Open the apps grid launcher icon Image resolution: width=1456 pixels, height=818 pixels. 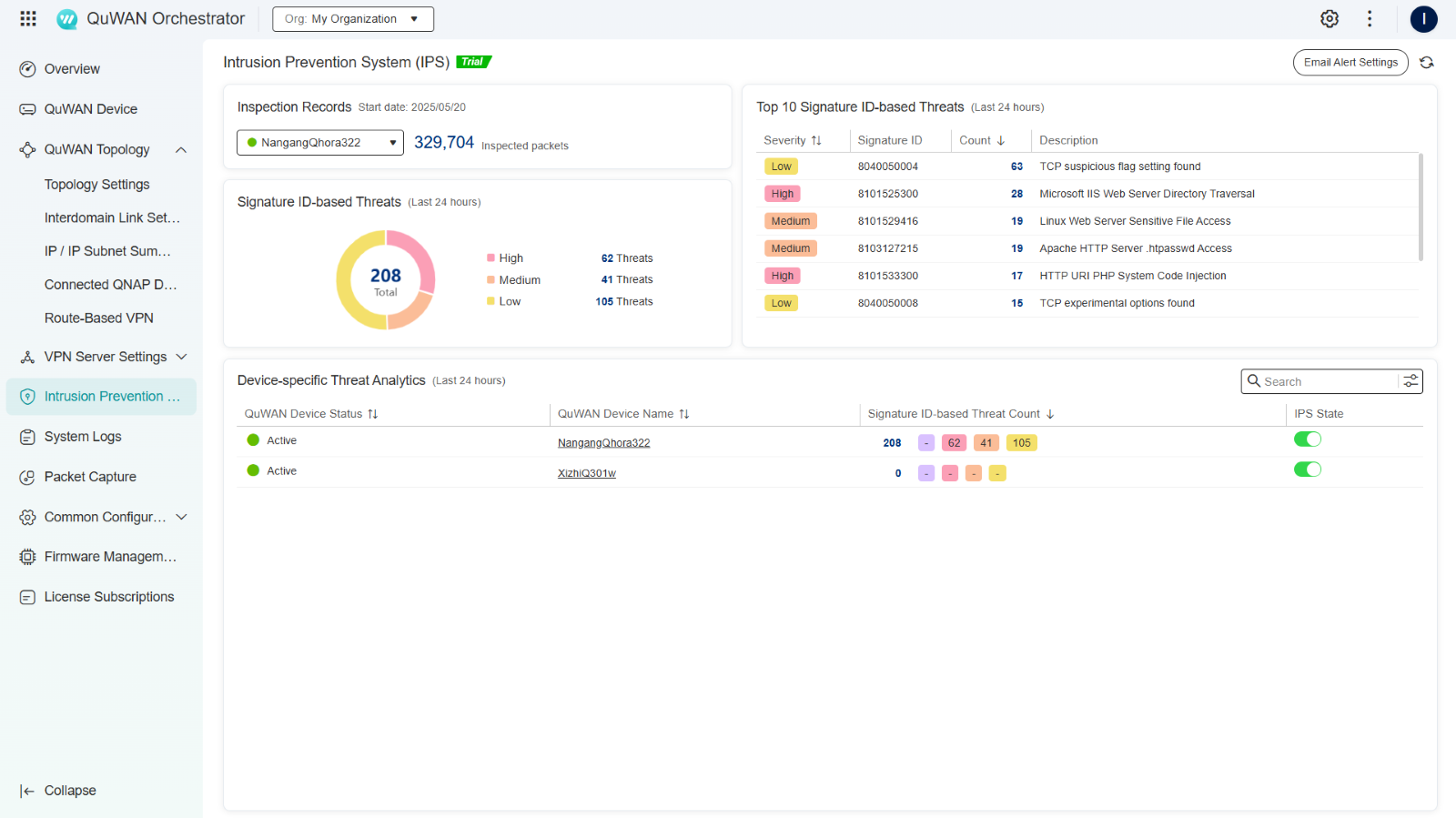[28, 18]
